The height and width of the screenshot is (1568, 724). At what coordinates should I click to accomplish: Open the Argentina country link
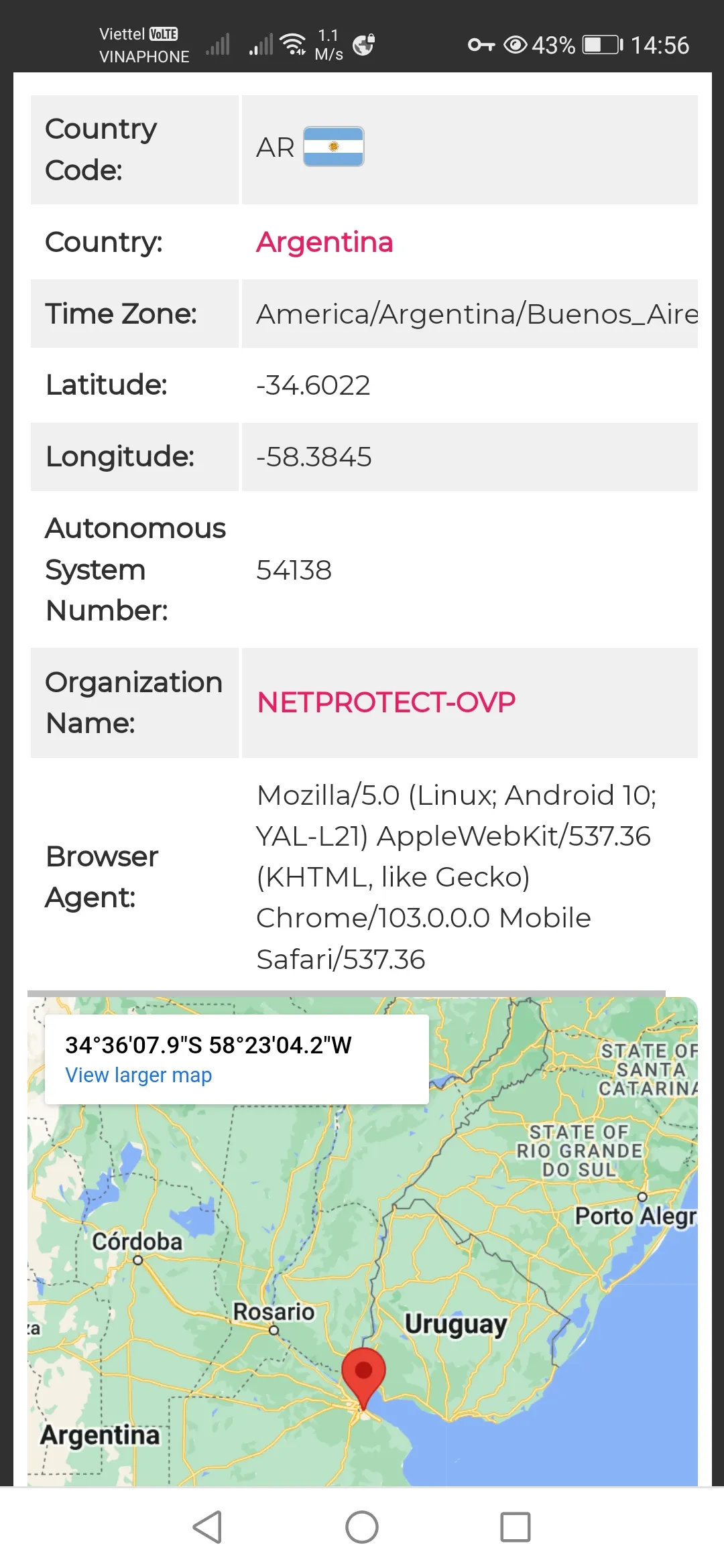[x=324, y=243]
